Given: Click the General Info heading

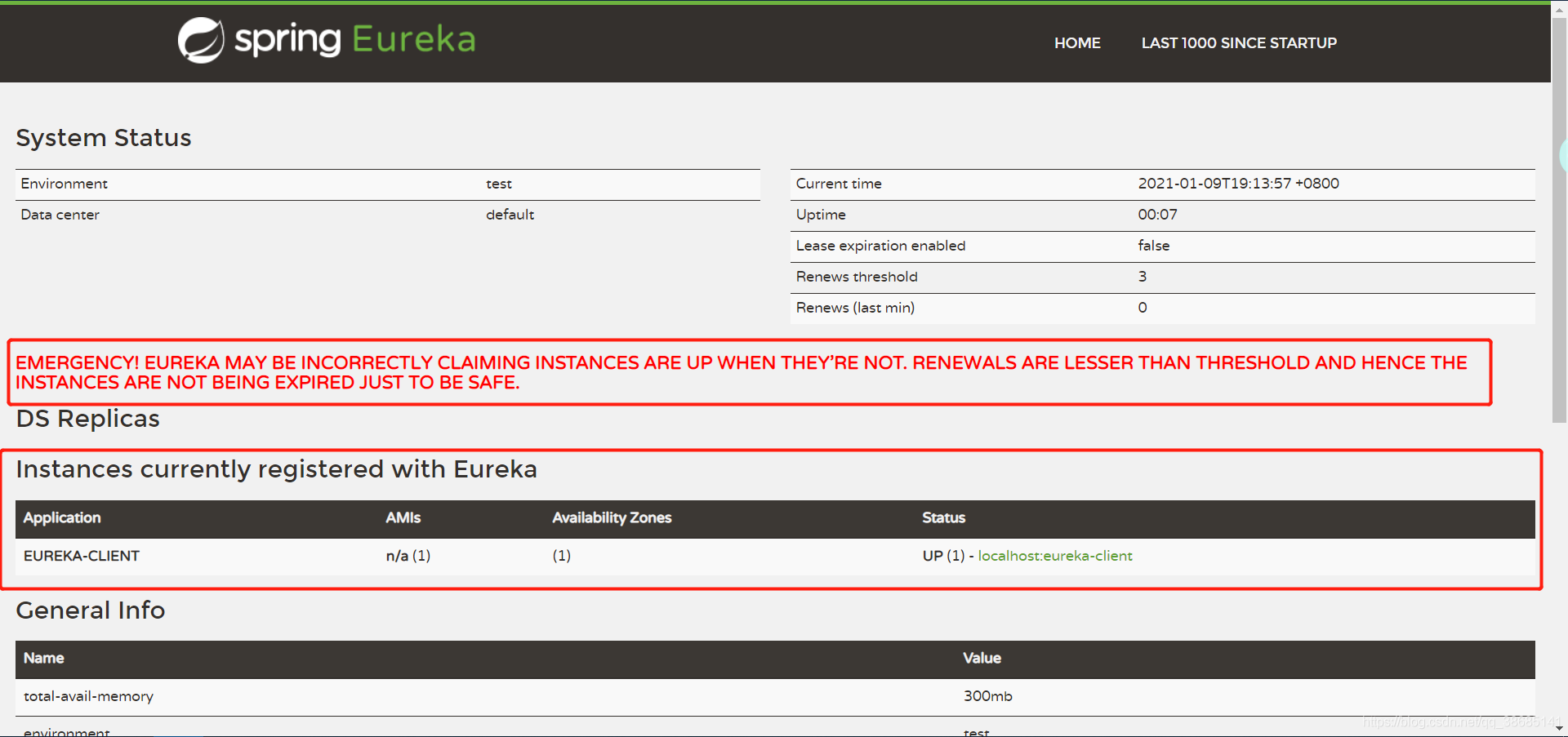Looking at the screenshot, I should 91,610.
